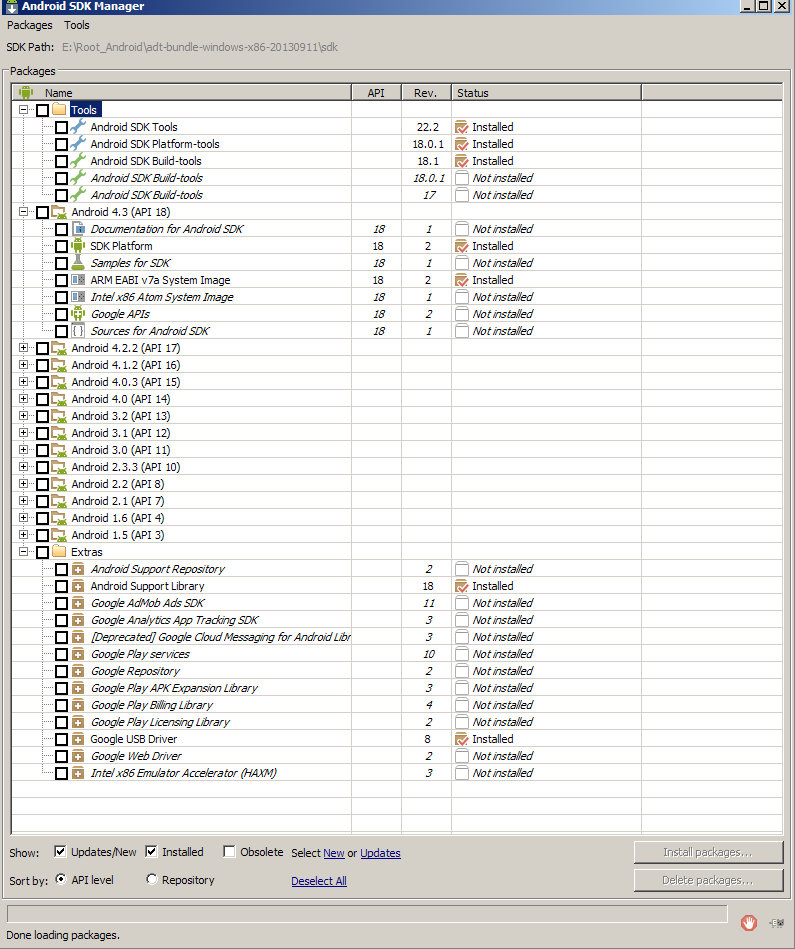This screenshot has width=795, height=949.
Task: Click the red stop hand icon
Action: click(x=748, y=922)
